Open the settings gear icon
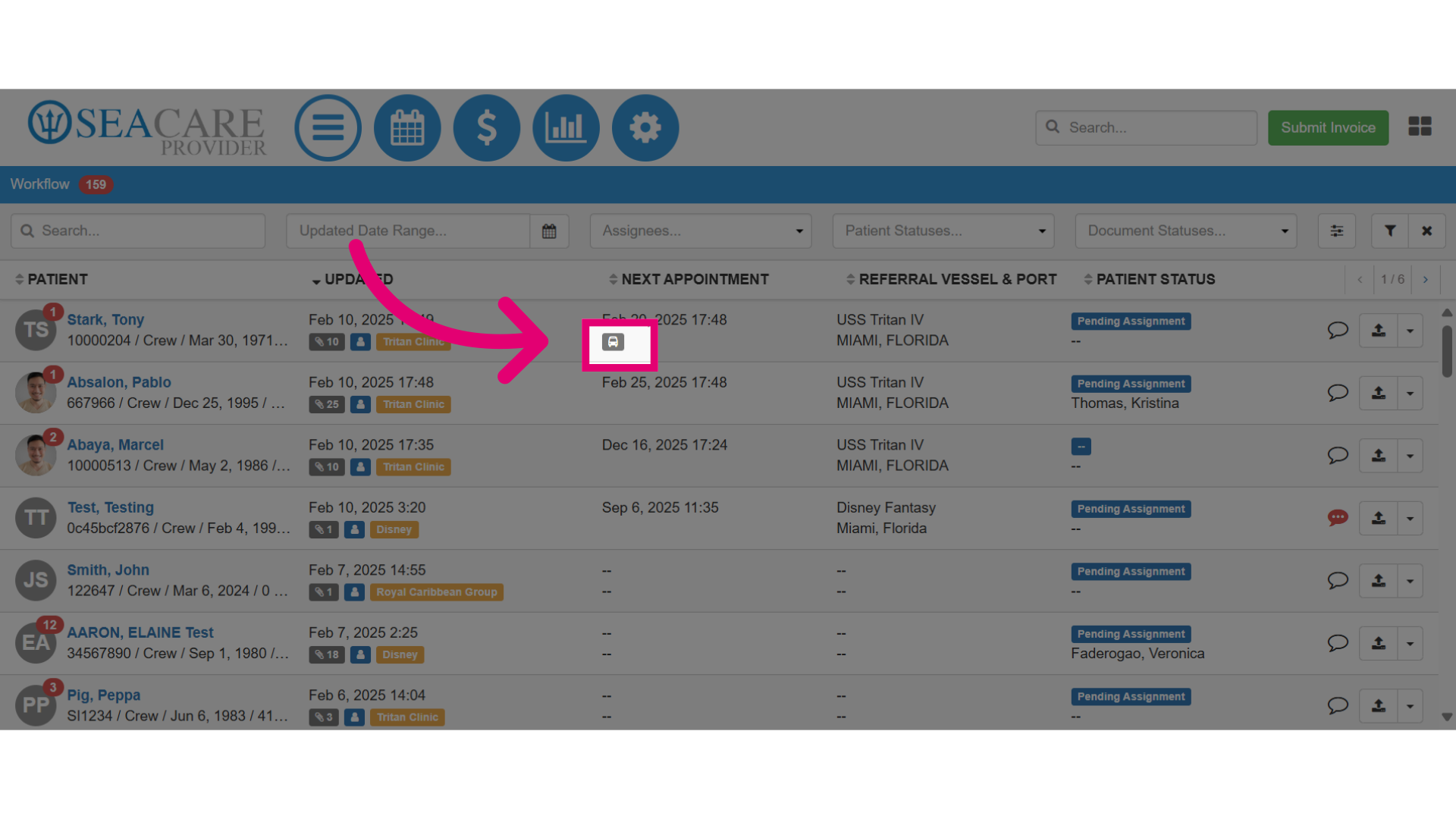The width and height of the screenshot is (1456, 819). pyautogui.click(x=645, y=127)
